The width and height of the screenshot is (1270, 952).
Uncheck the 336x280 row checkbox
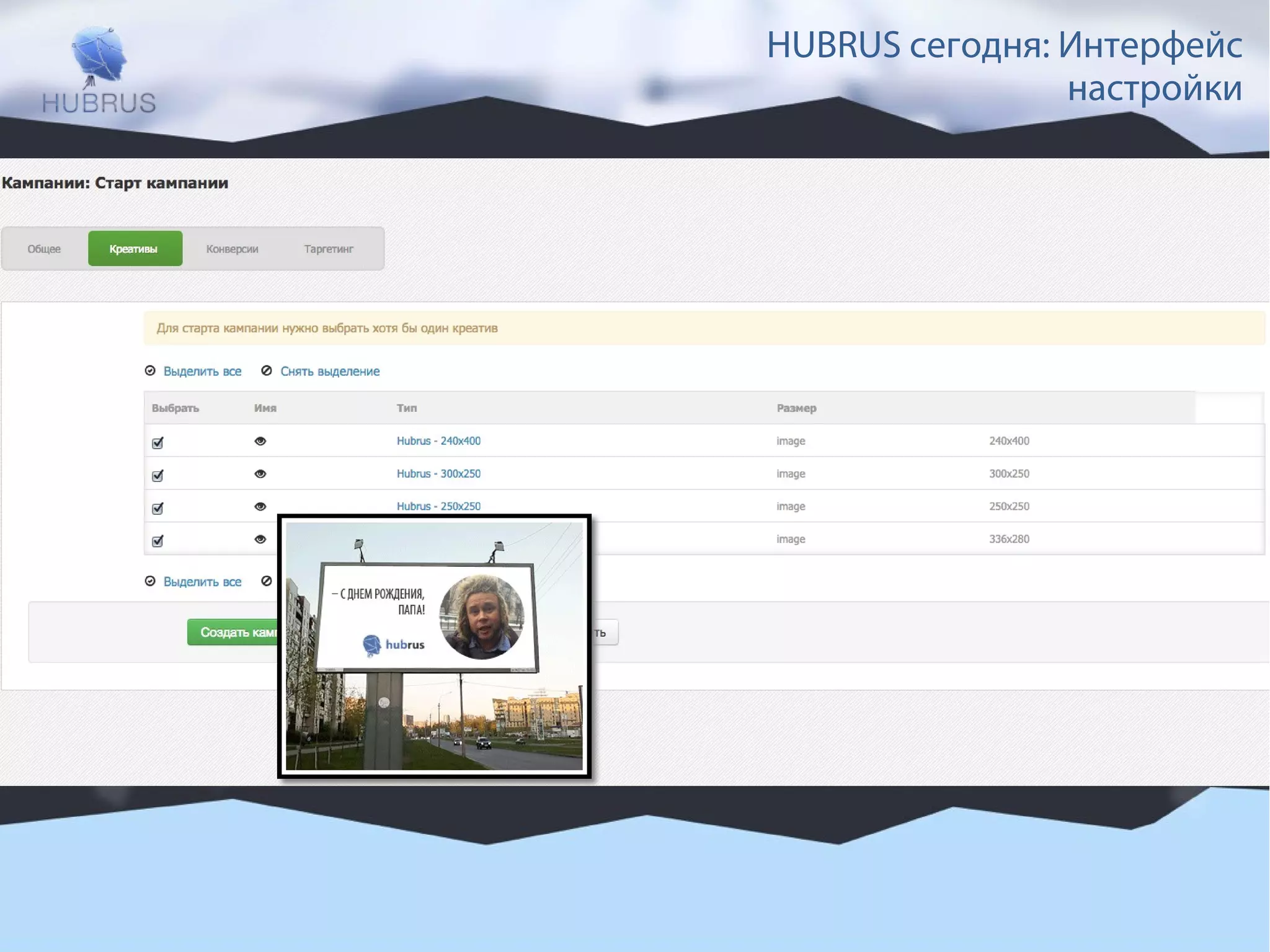pyautogui.click(x=158, y=540)
